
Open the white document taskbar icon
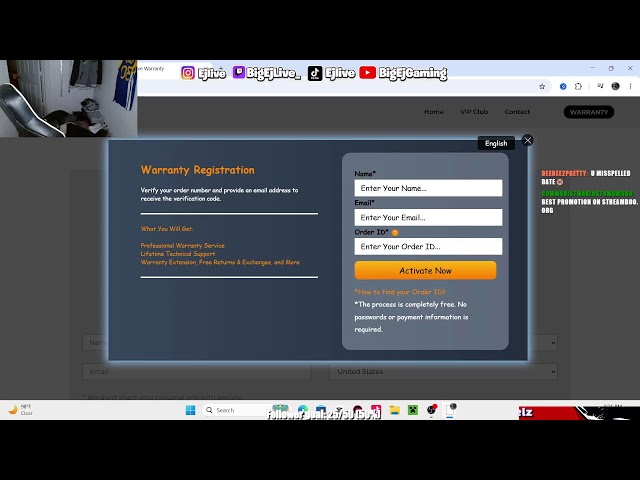(450, 410)
